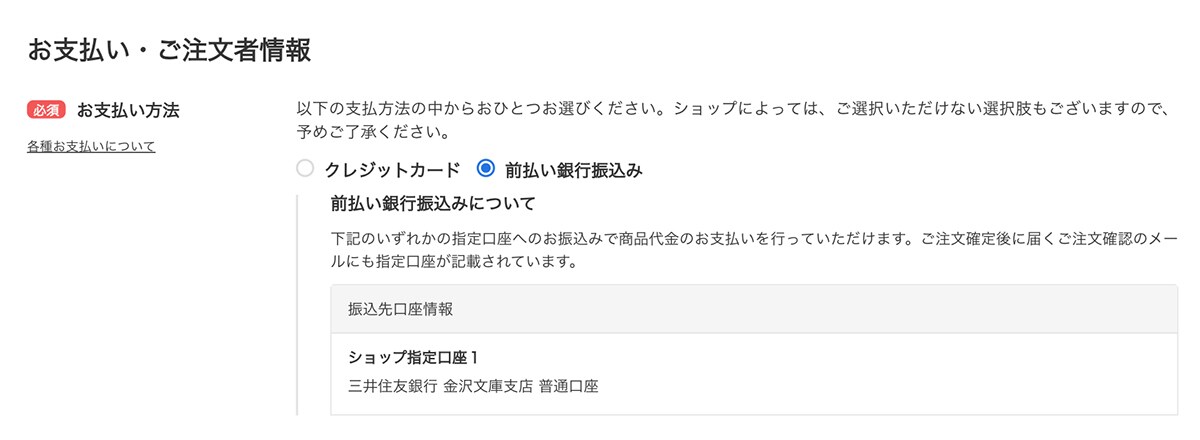Viewport: 1200px width, 440px height.
Task: Click empty space right of 普通口座
Action: [x=880, y=385]
